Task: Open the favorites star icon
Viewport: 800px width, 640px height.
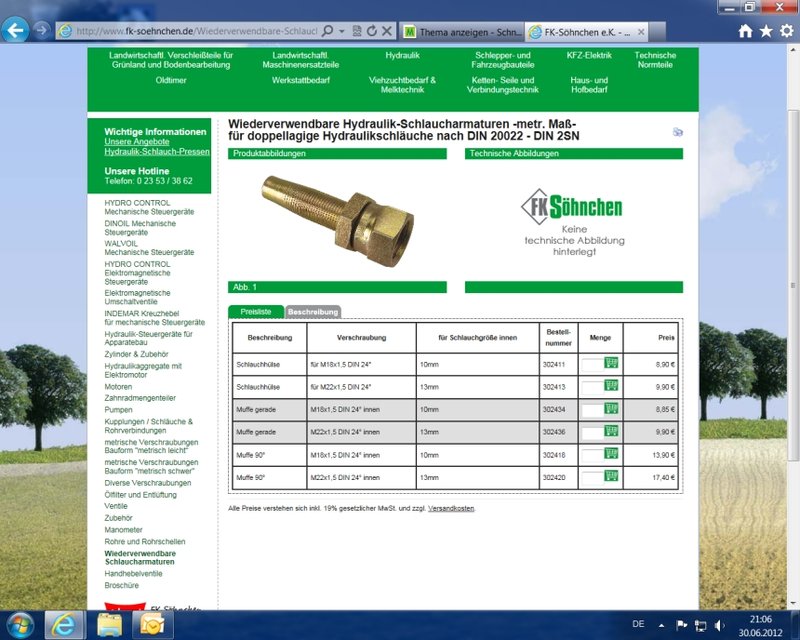Action: pyautogui.click(x=765, y=31)
